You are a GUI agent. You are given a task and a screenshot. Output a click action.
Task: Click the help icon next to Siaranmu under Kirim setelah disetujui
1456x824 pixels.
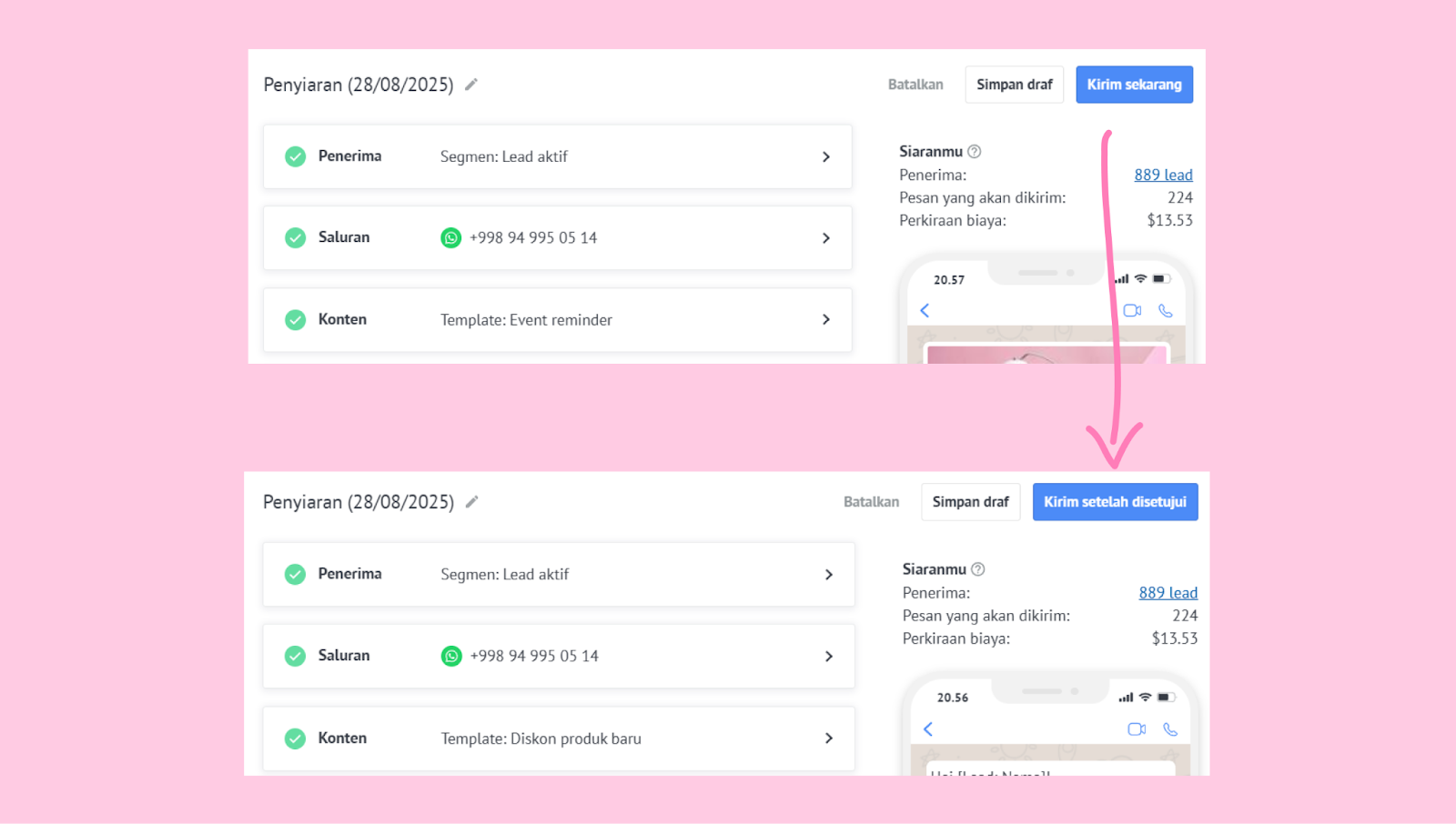click(x=978, y=569)
